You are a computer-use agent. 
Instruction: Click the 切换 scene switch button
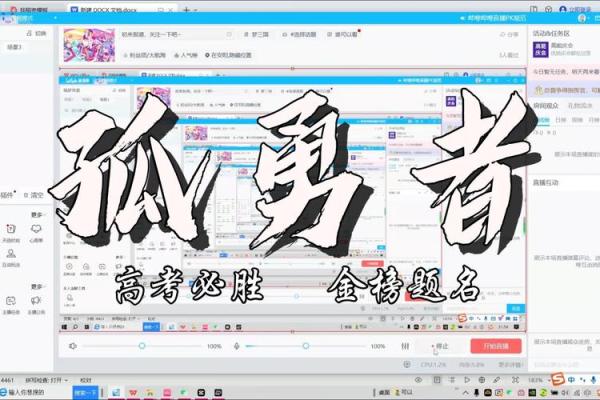pos(36,33)
